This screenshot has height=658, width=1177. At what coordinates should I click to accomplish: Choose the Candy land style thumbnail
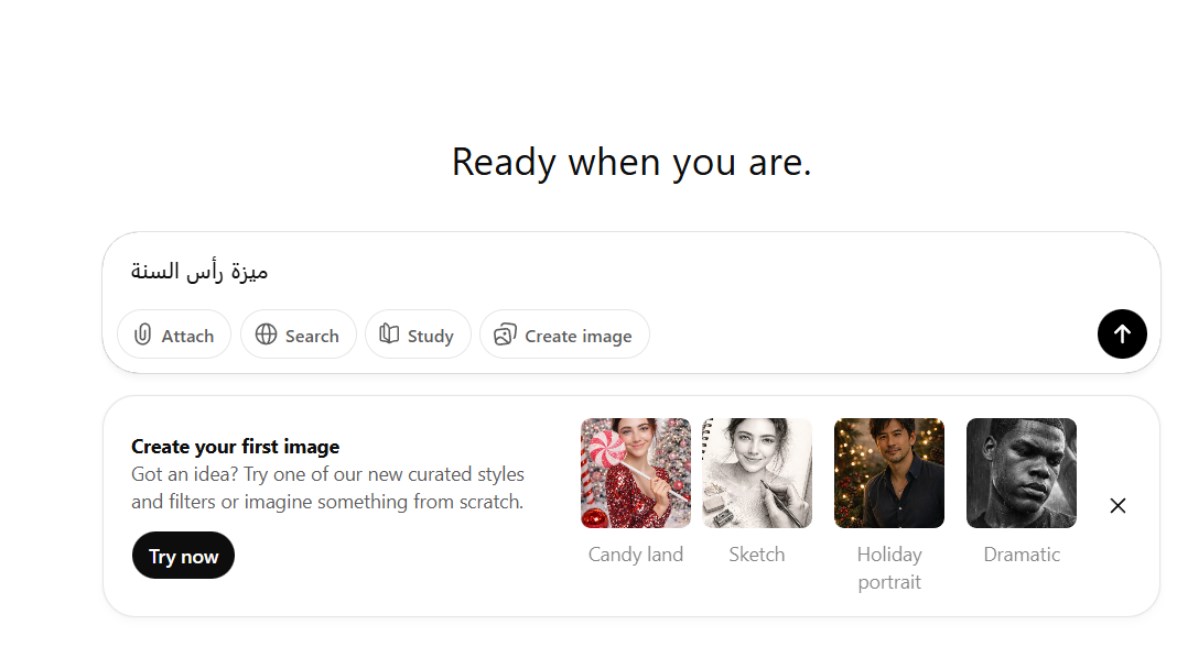(x=635, y=473)
